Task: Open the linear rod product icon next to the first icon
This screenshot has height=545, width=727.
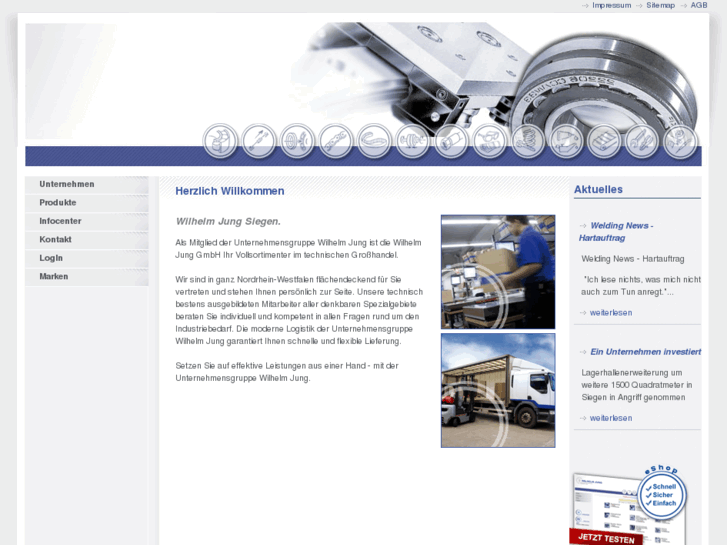Action: (x=259, y=141)
